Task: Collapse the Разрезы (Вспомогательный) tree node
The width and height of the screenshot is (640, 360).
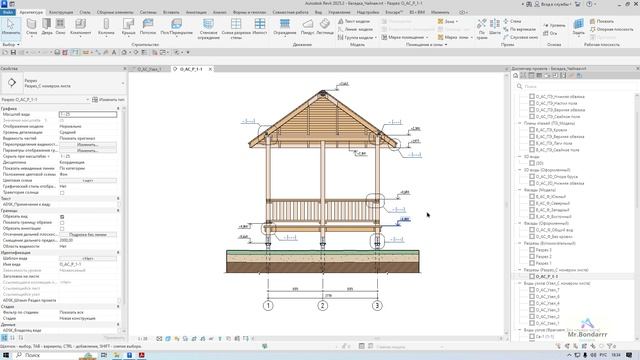Action: coord(520,243)
